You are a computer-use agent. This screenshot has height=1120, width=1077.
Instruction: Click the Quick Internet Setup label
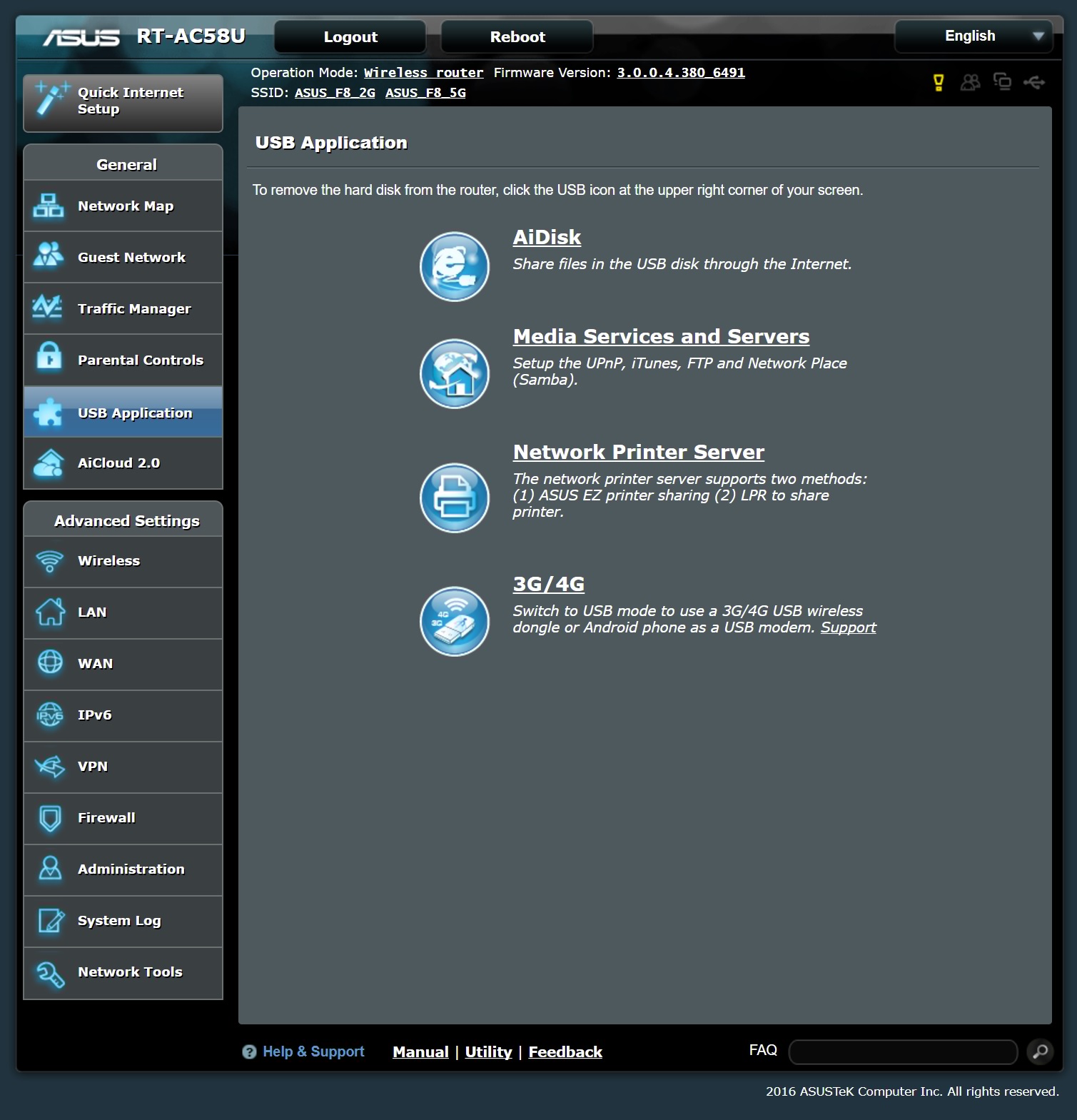tap(130, 101)
